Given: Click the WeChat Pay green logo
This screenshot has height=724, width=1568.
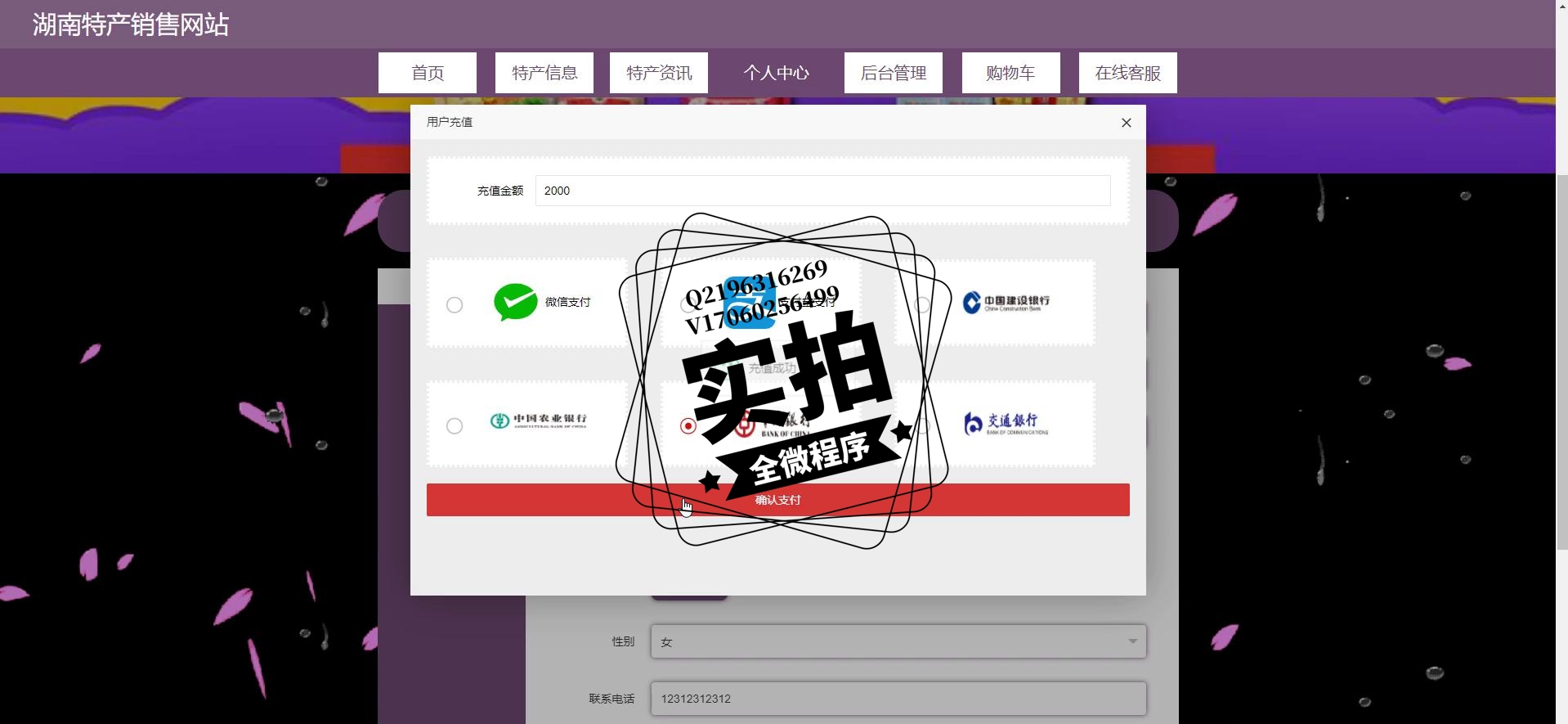Looking at the screenshot, I should click(x=515, y=302).
